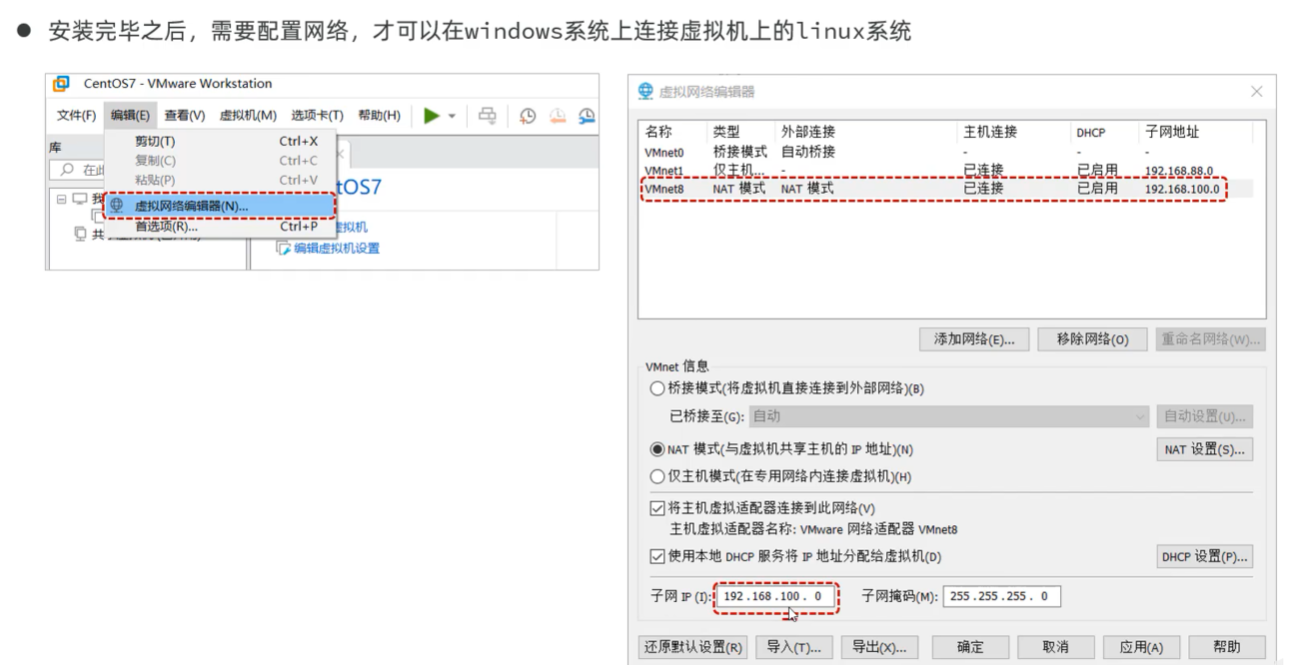This screenshot has width=1291, height=665.
Task: Toggle 使用本地 DHCP 服务 checkbox
Action: (x=657, y=556)
